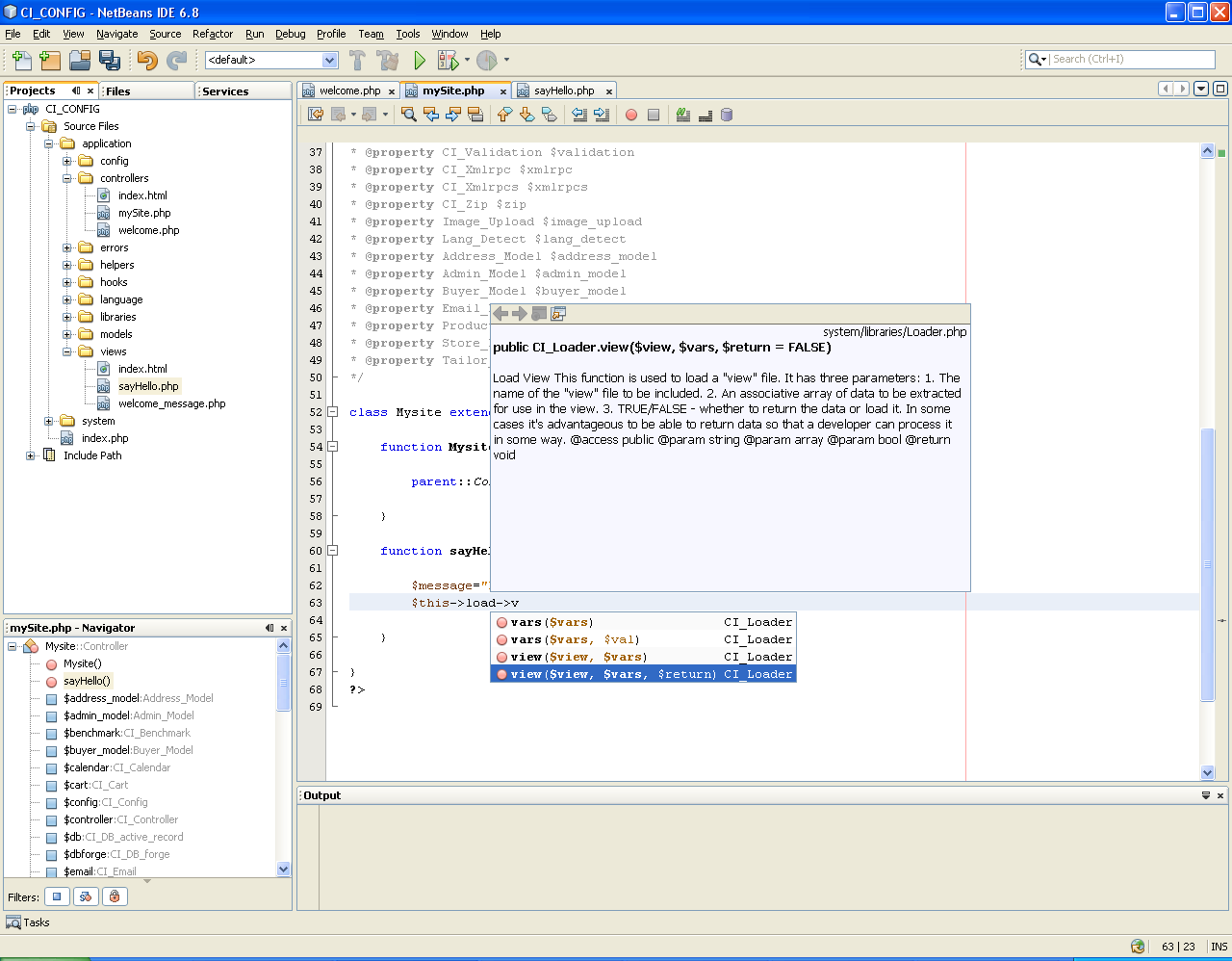The width and height of the screenshot is (1232, 961).
Task: Toggle the show non-public members filter
Action: [115, 896]
